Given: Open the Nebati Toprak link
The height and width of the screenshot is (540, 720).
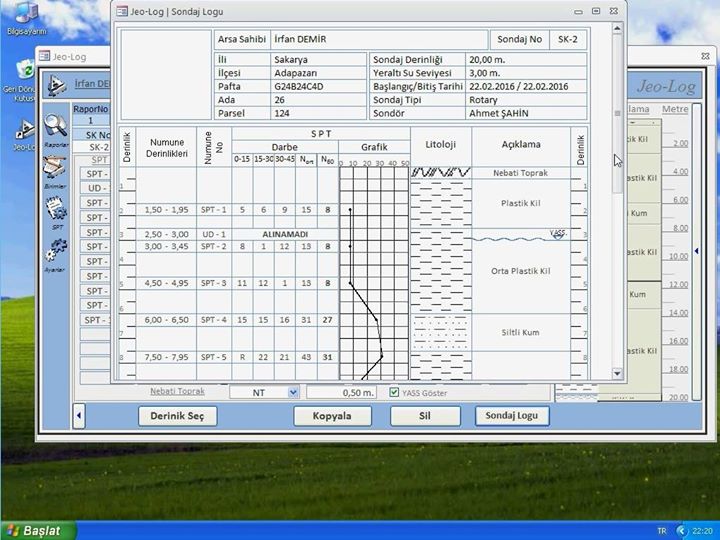Looking at the screenshot, I should click(x=177, y=391).
